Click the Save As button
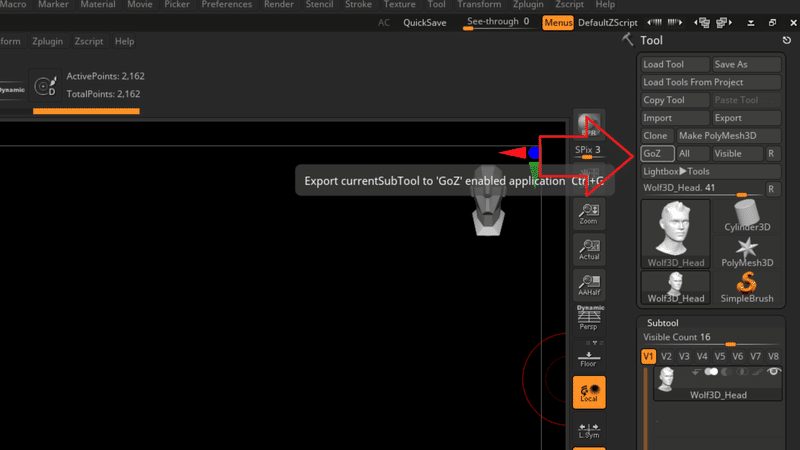Viewport: 800px width, 450px height. [x=746, y=64]
